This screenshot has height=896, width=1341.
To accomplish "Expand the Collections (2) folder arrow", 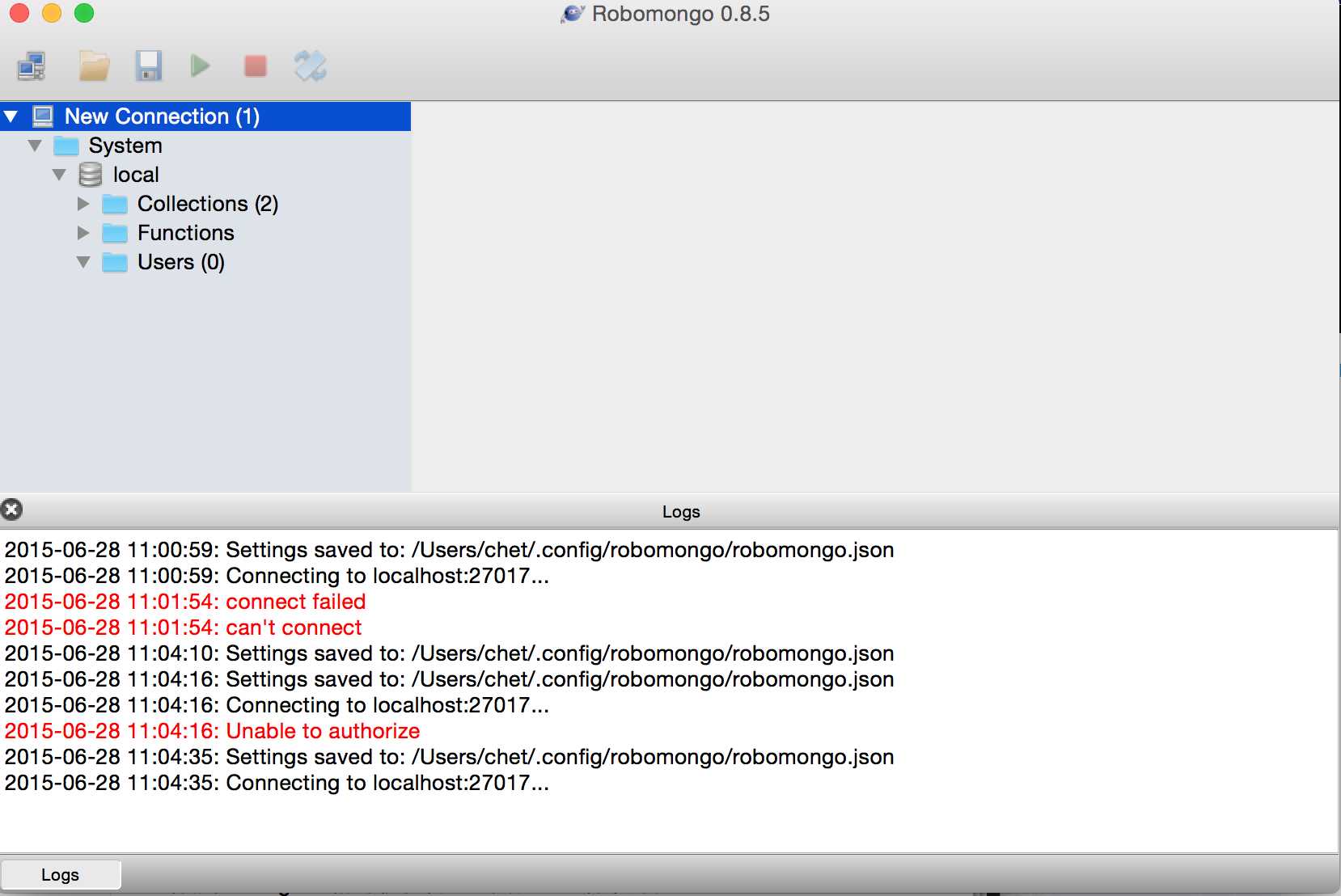I will point(83,204).
